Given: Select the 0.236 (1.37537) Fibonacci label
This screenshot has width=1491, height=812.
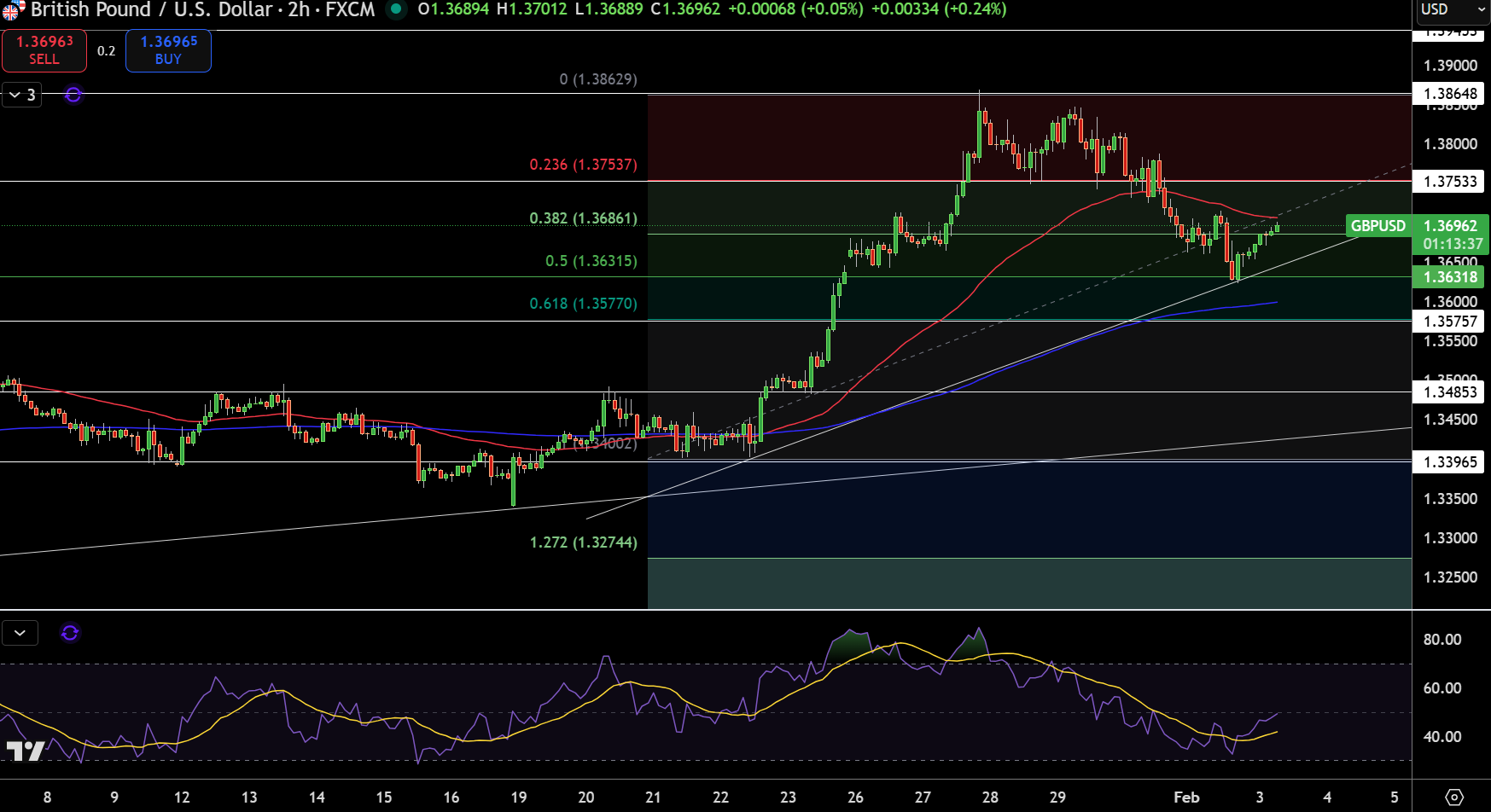Looking at the screenshot, I should pos(583,165).
